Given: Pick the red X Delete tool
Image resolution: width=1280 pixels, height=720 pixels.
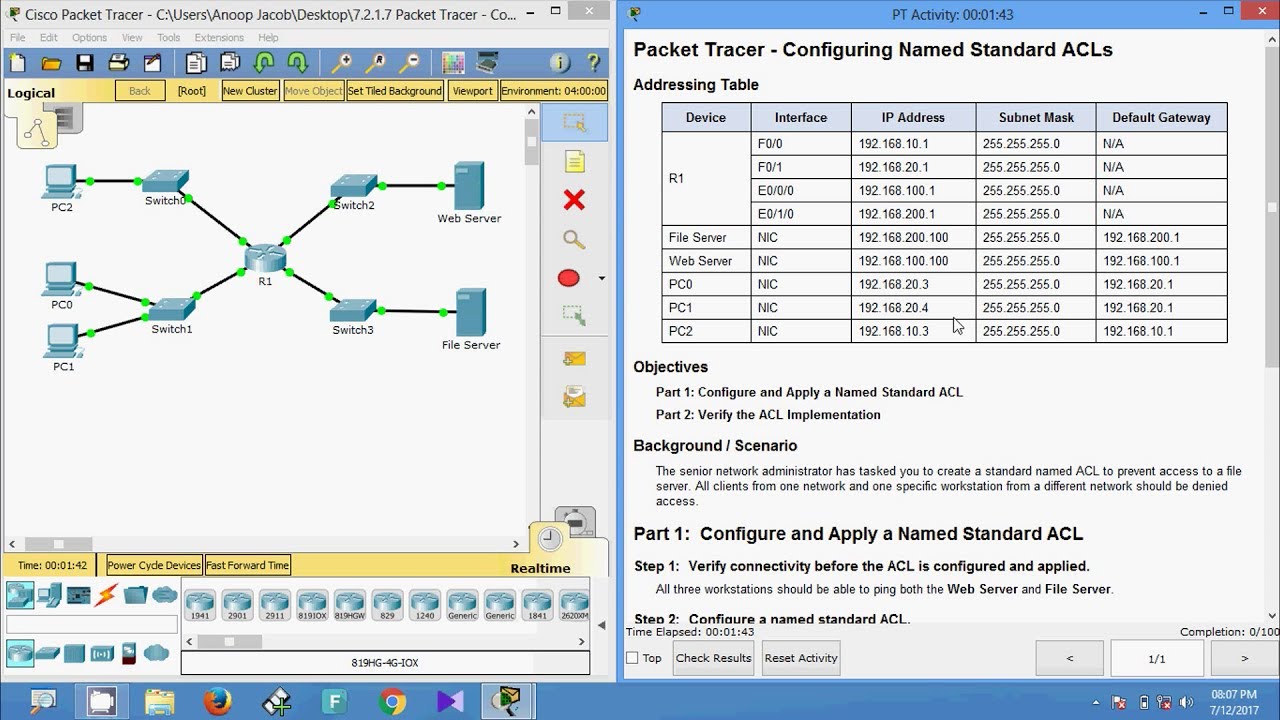Looking at the screenshot, I should [574, 200].
